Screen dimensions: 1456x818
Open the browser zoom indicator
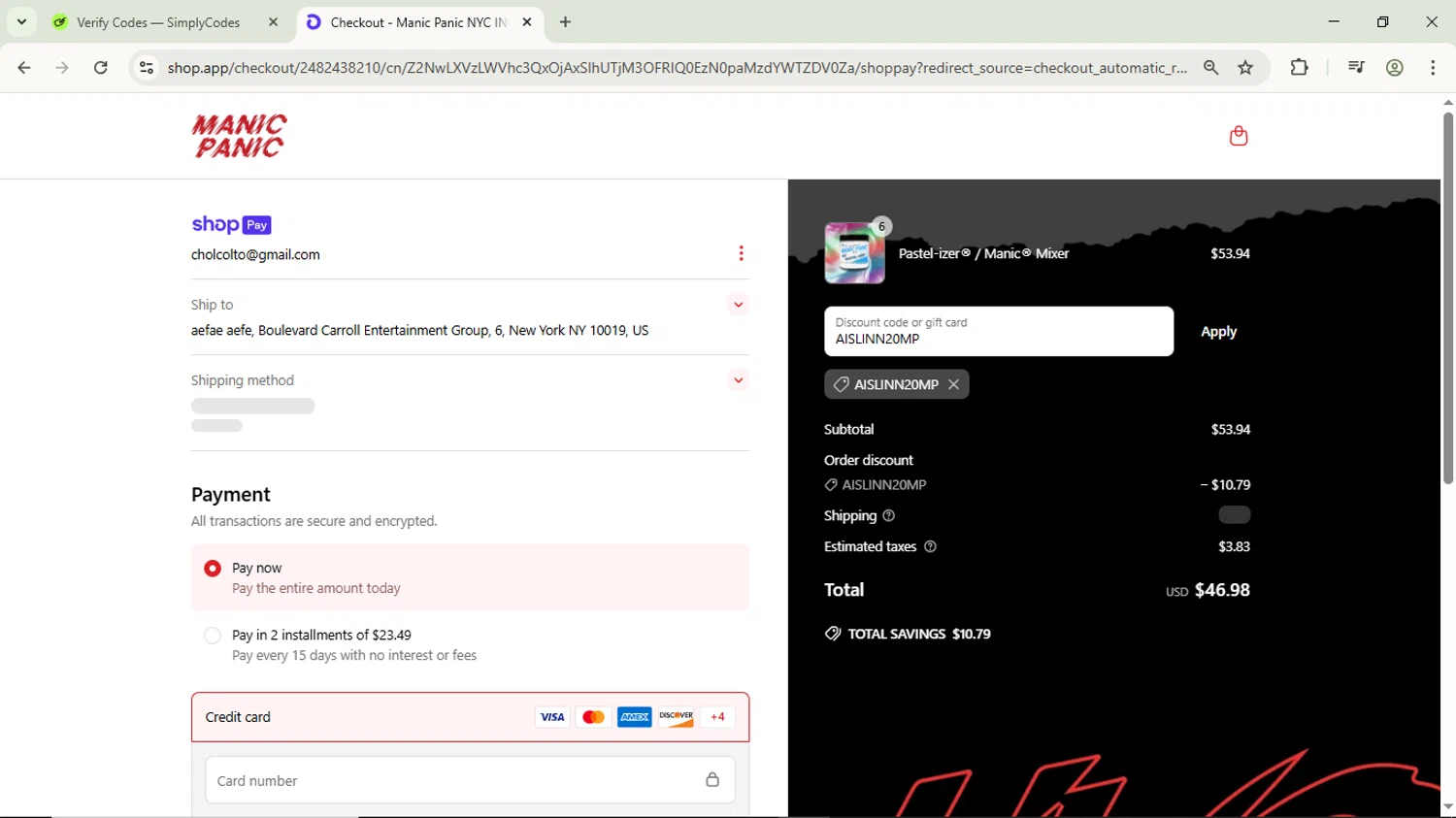(x=1211, y=68)
